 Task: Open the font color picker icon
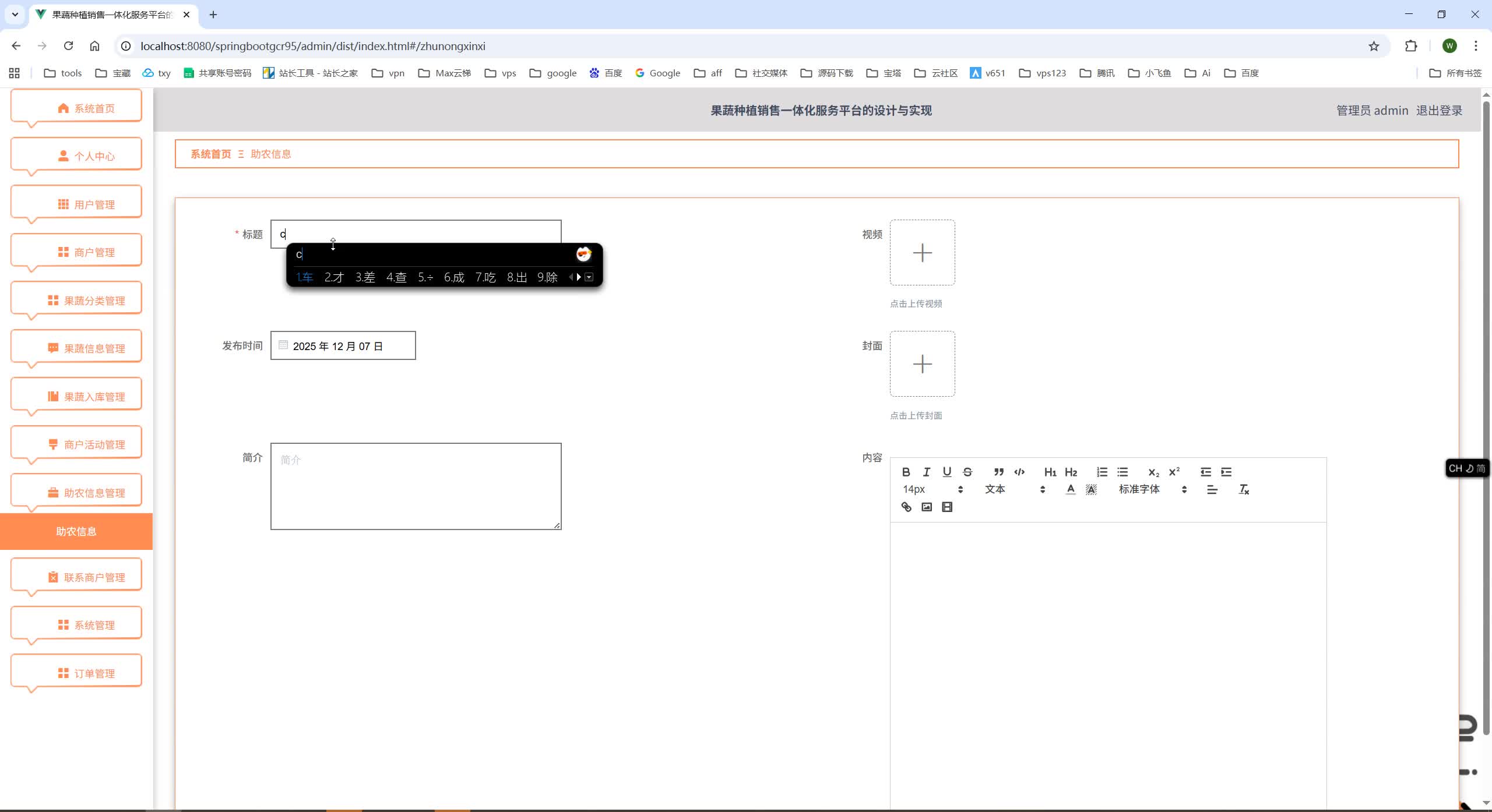[x=1070, y=489]
